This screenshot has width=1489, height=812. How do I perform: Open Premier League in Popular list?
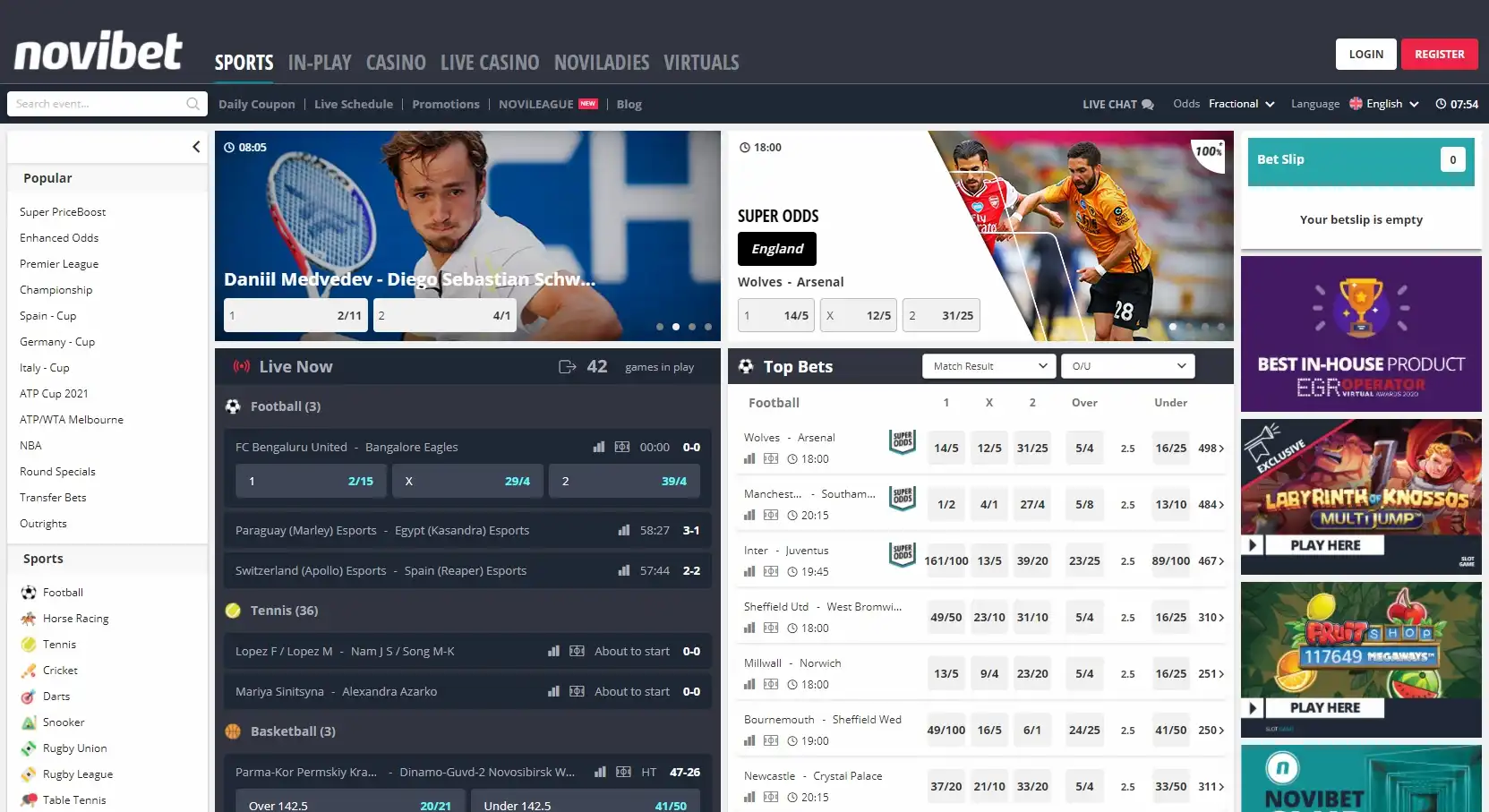pyautogui.click(x=59, y=264)
